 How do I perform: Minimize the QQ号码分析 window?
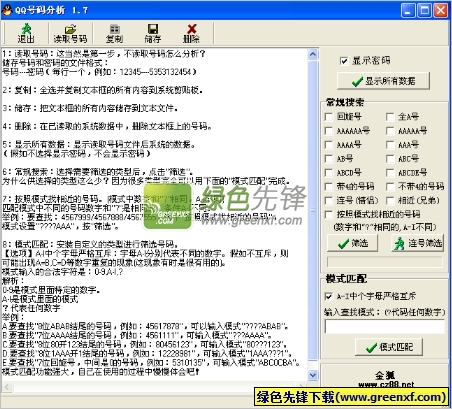pyautogui.click(x=408, y=10)
